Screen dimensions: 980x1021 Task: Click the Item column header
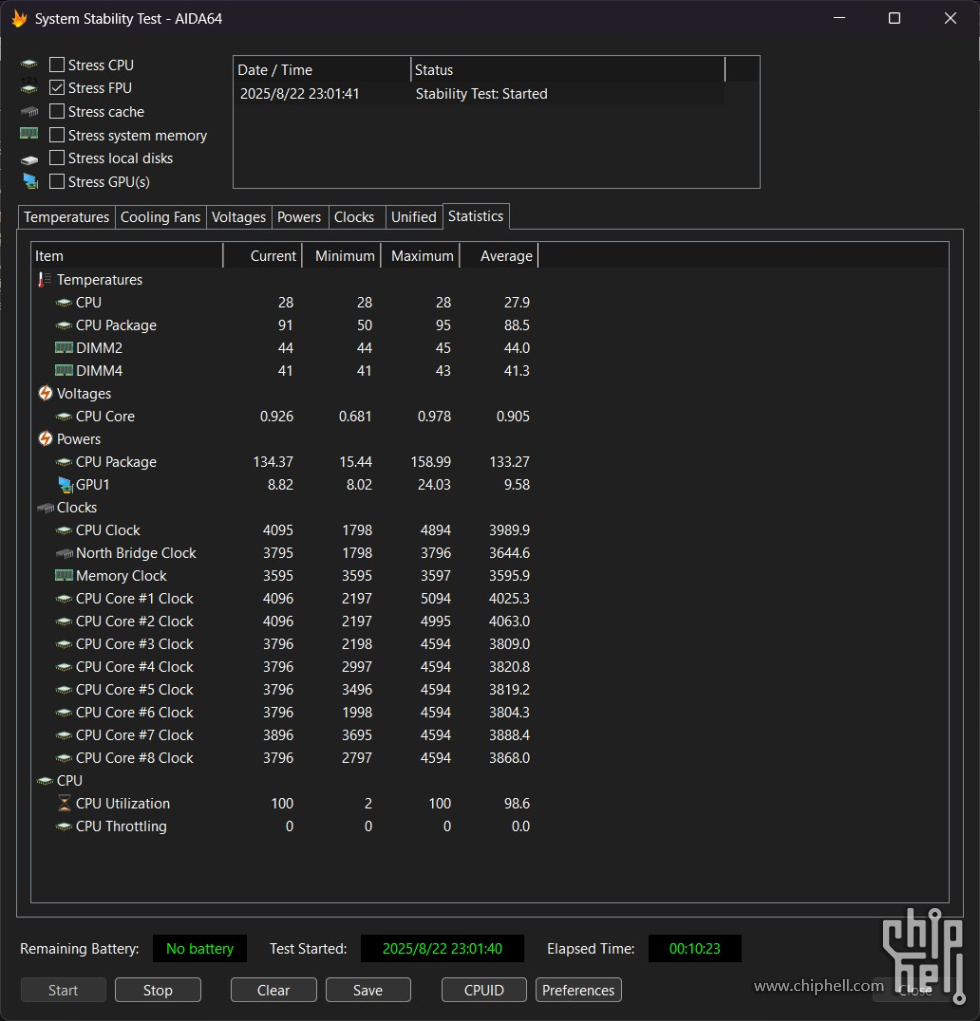[127, 256]
